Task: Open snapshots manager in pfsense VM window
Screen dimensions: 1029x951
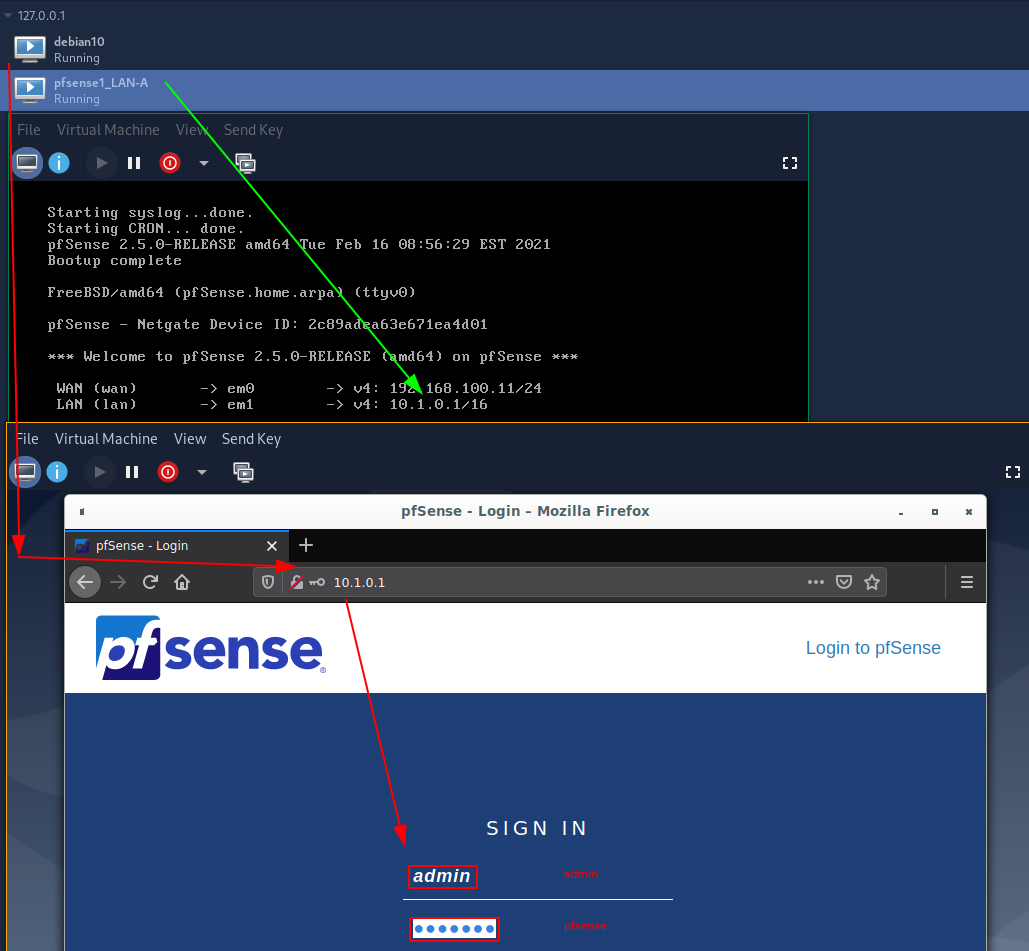Action: 245,163
